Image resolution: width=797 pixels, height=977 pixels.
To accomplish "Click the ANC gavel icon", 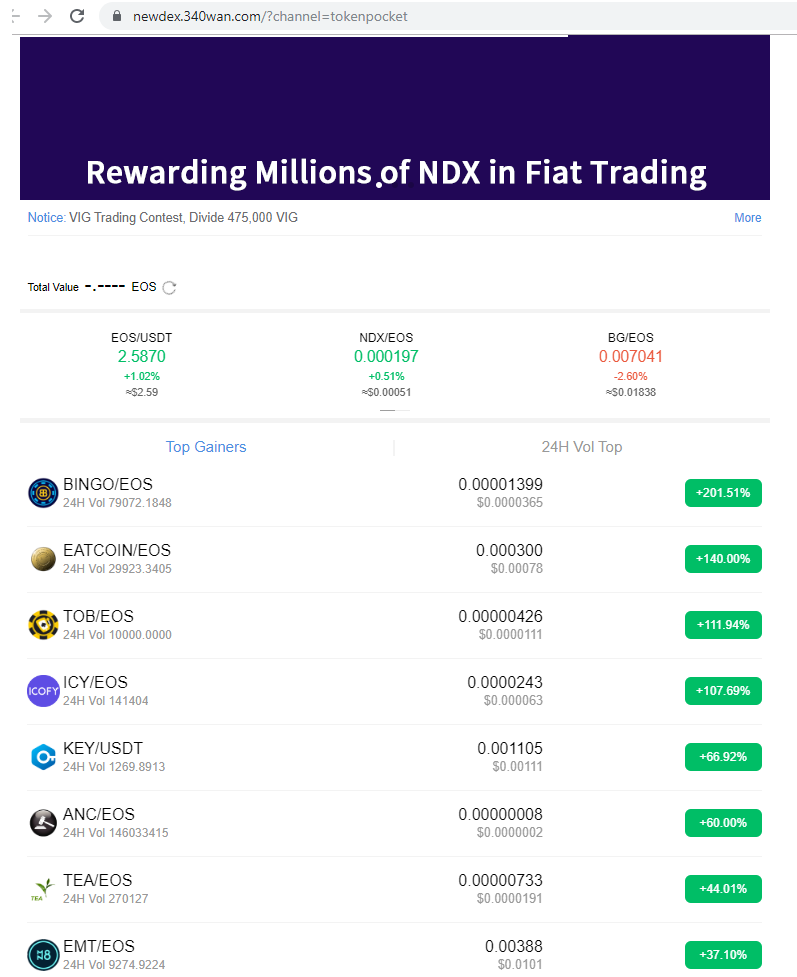I will point(44,823).
